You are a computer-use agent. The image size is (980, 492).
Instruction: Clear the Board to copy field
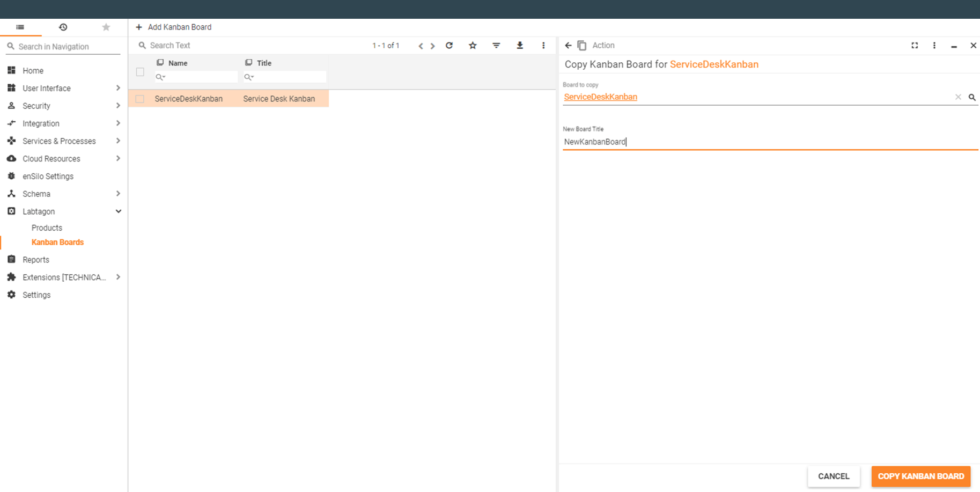click(x=957, y=97)
